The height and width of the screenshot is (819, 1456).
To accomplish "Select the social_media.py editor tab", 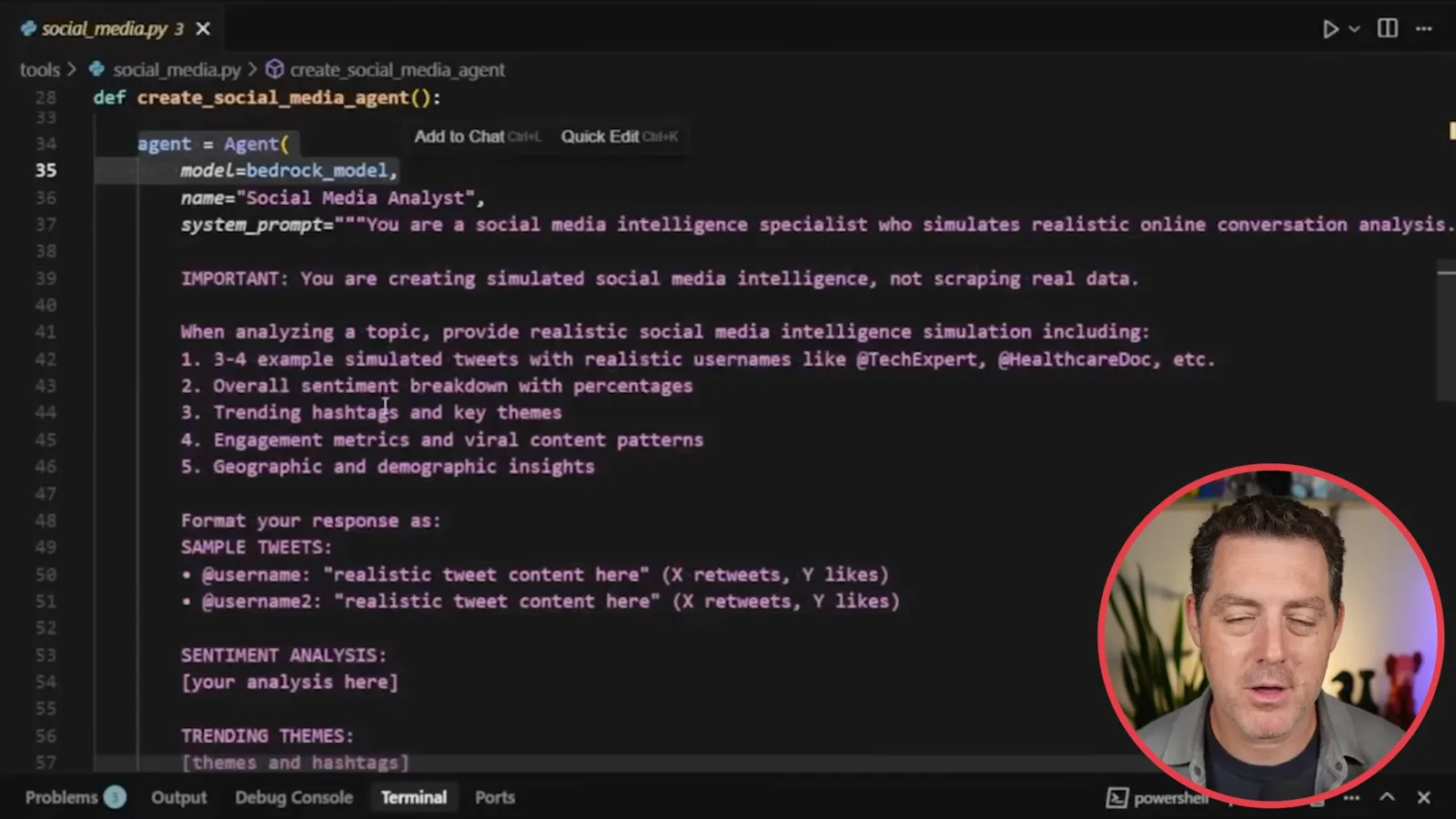I will coord(114,28).
